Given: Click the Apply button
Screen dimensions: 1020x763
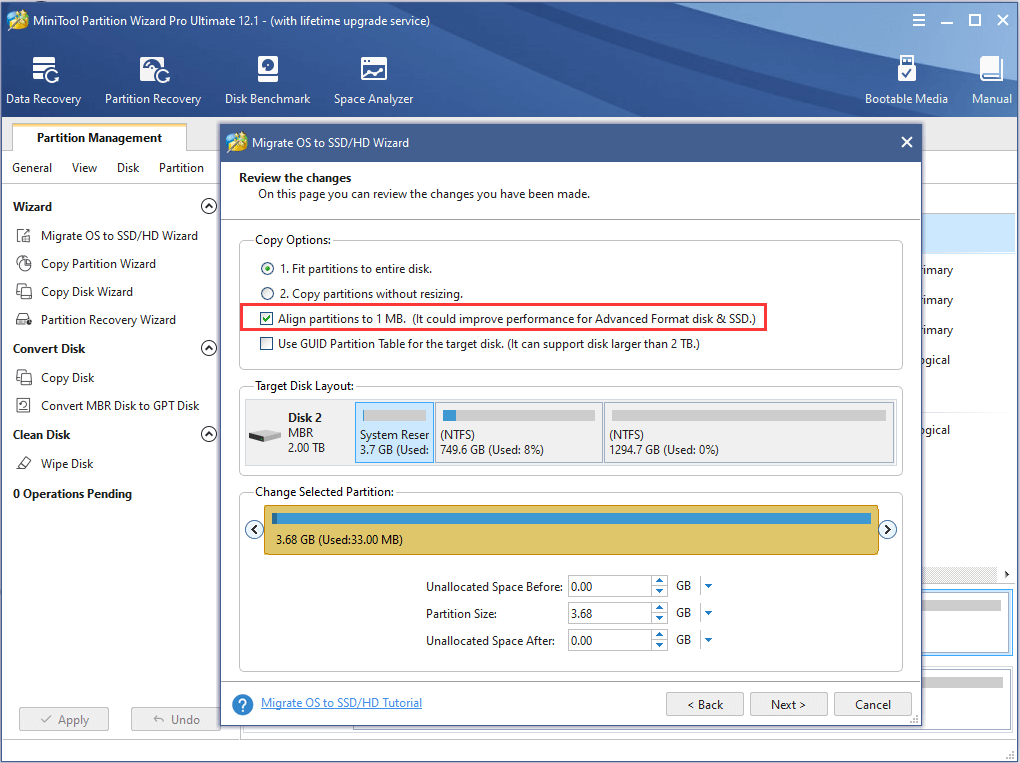Looking at the screenshot, I should point(64,719).
